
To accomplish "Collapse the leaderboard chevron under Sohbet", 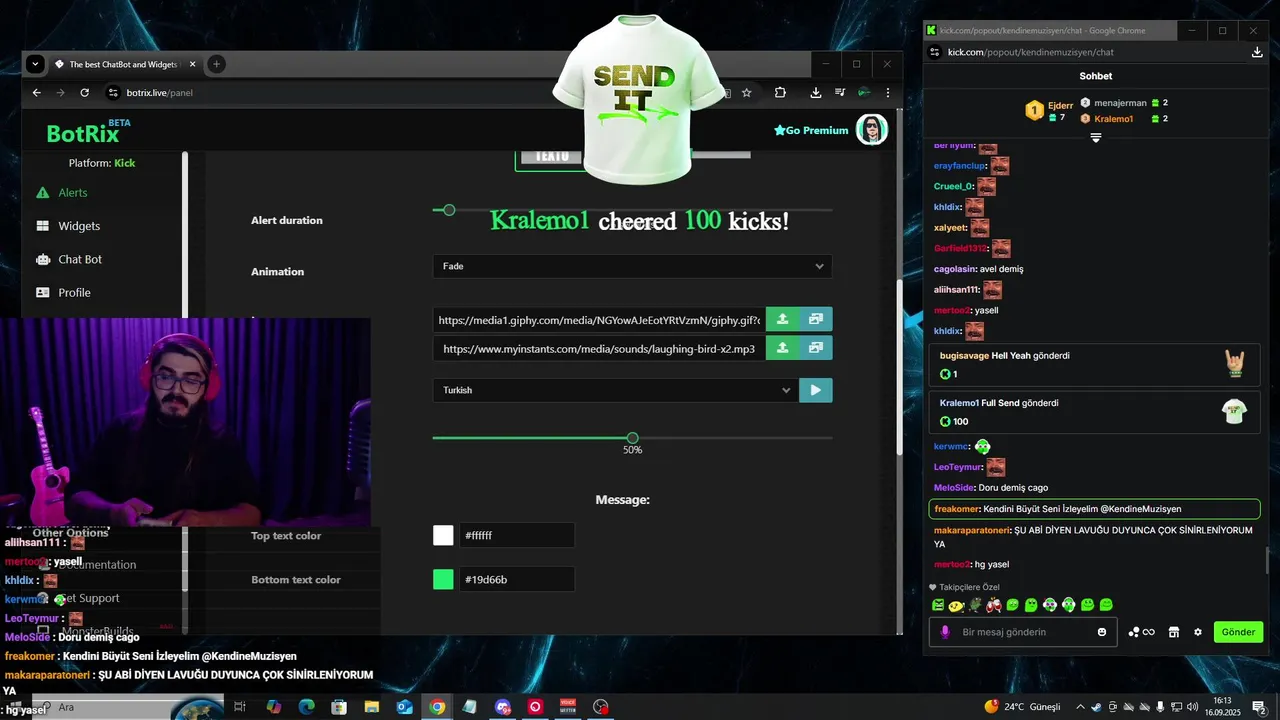I will tap(1096, 138).
